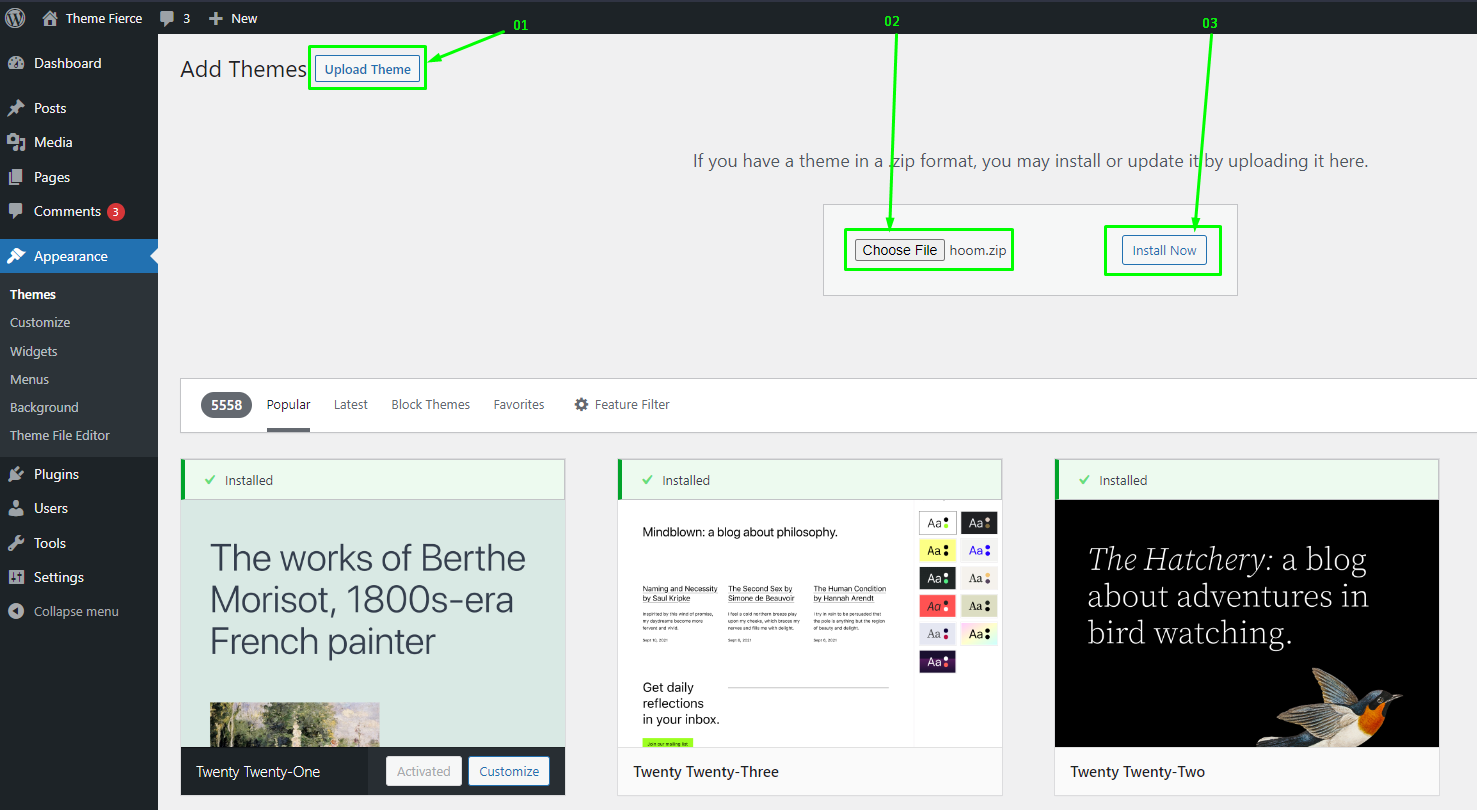Click the Posts pushpin icon
The height and width of the screenshot is (810, 1477).
click(x=16, y=108)
